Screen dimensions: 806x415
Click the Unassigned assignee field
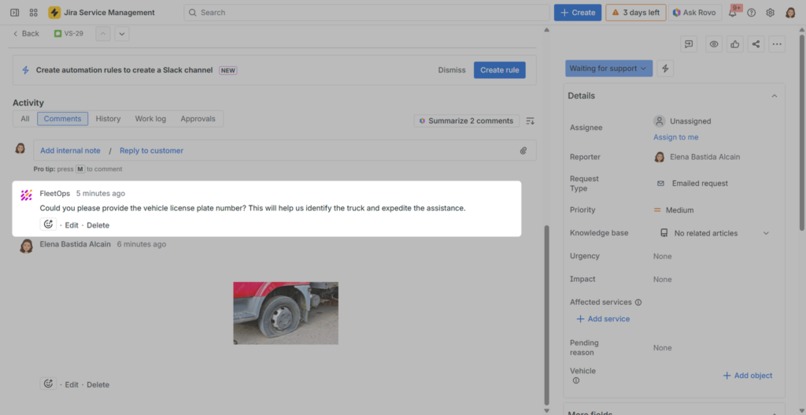tap(683, 121)
